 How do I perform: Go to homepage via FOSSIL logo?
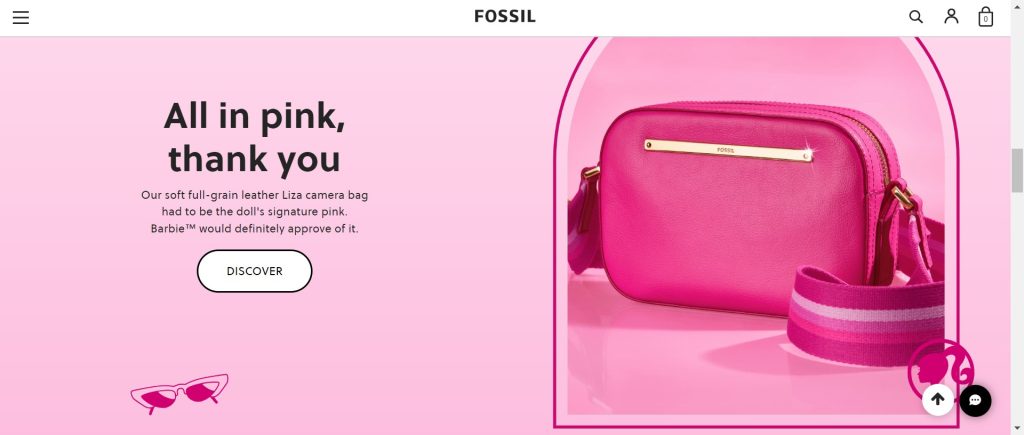(x=505, y=16)
